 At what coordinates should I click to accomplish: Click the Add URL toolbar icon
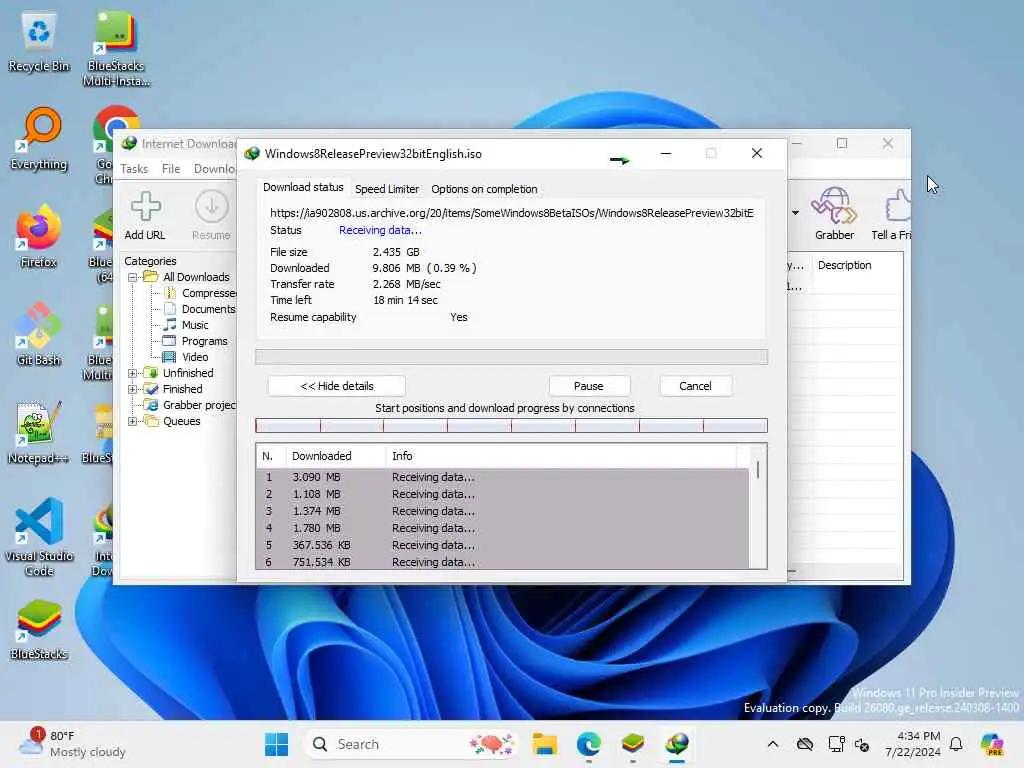click(145, 216)
